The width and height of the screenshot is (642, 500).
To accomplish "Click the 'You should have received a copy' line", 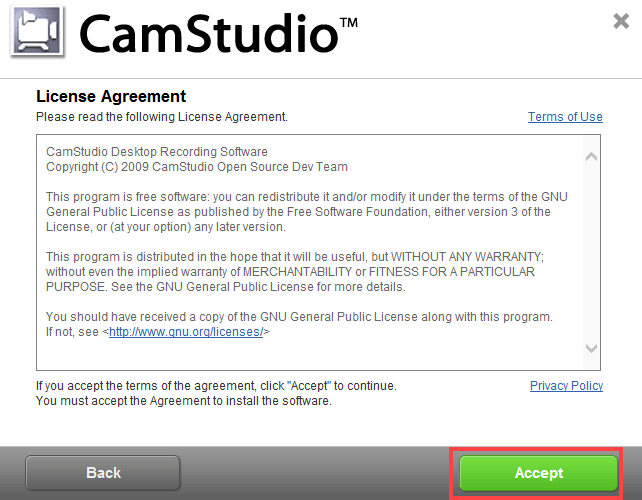I will point(299,317).
